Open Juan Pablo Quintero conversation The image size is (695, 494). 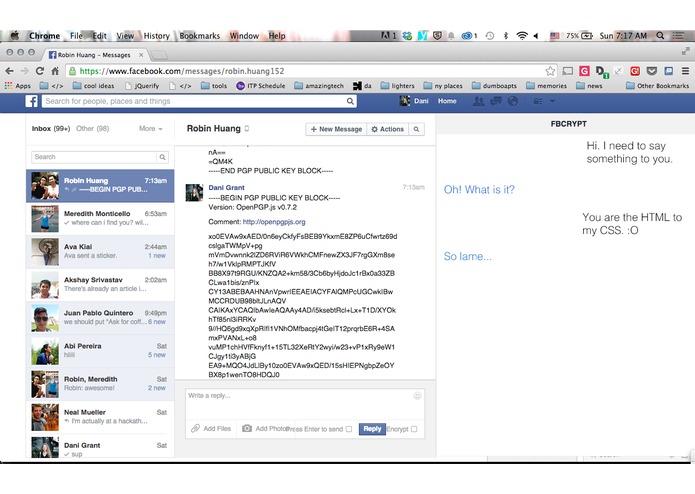100,318
